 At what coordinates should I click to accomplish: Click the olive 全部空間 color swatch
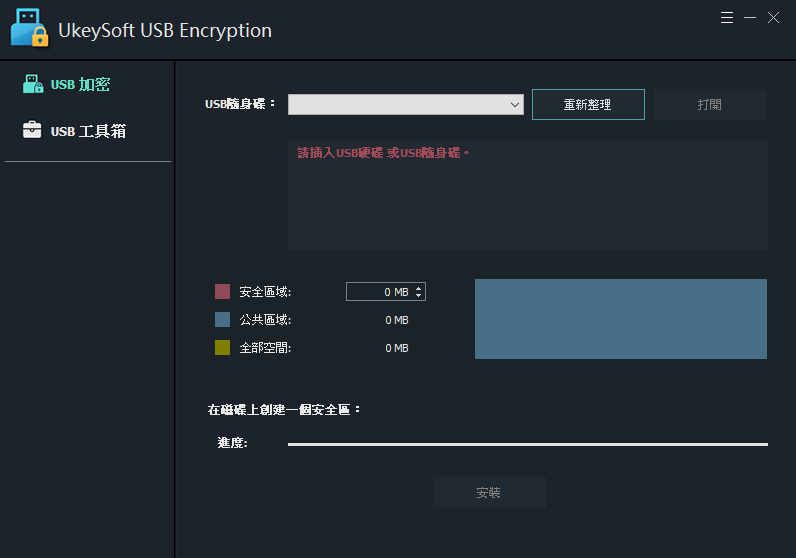click(x=222, y=348)
